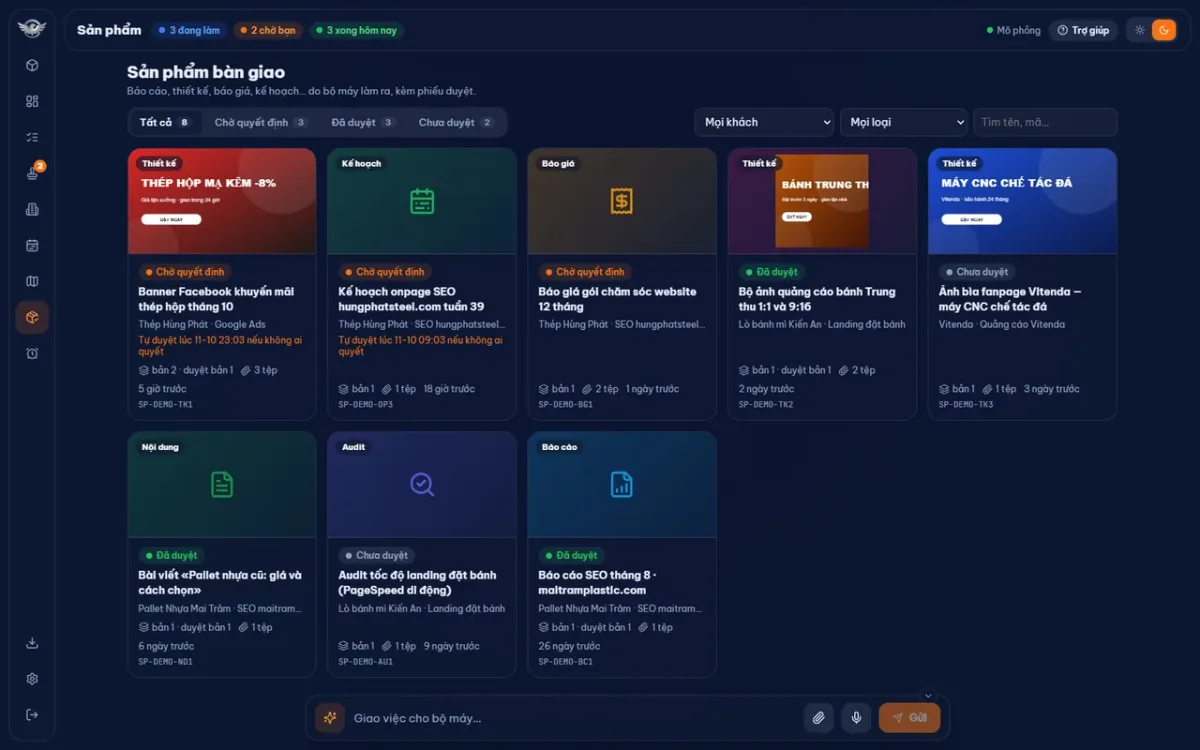Open the "THÉP HỘP MẠ KẼM -8%" banner thumbnail

[222, 201]
